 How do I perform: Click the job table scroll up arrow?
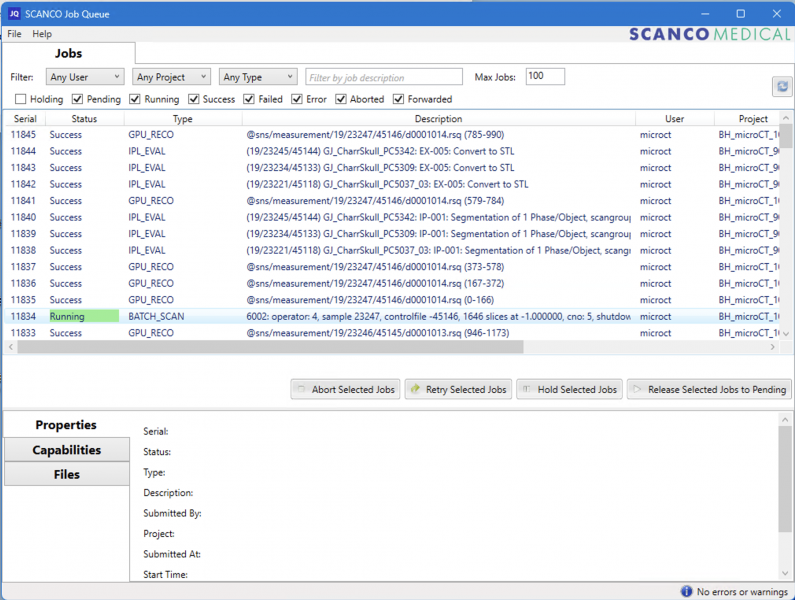pos(786,118)
